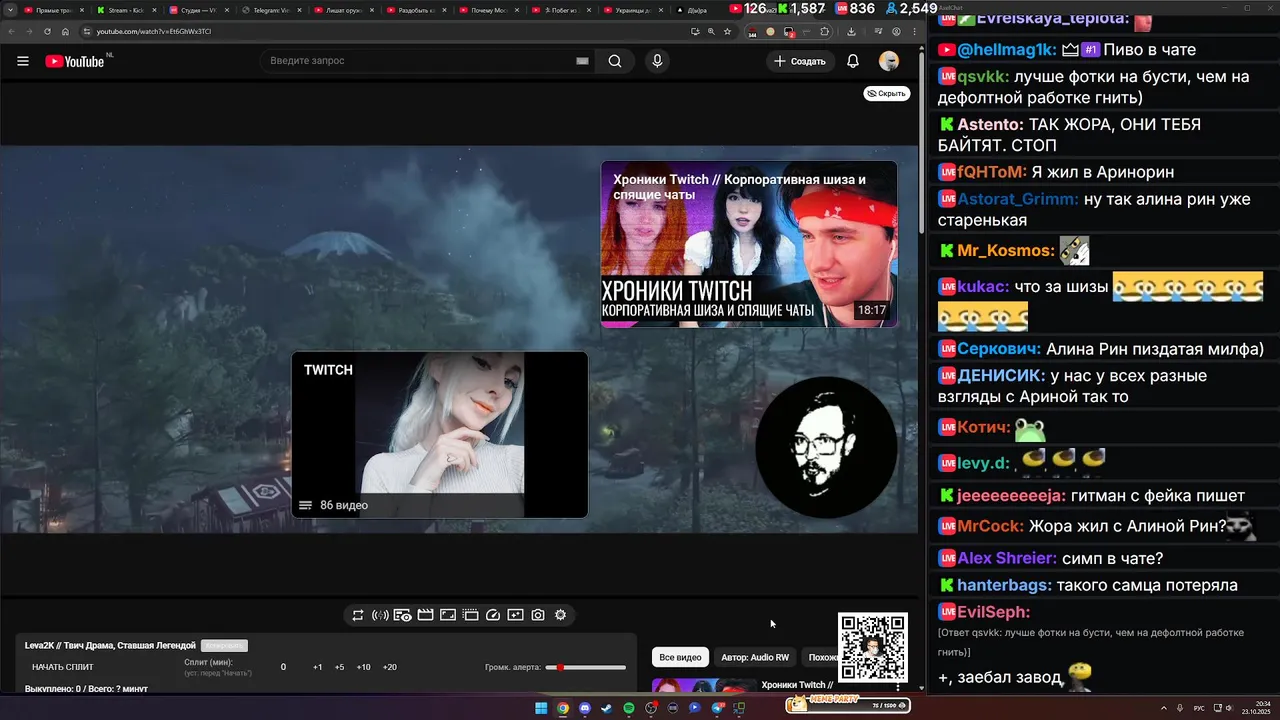Image resolution: width=1280 pixels, height=720 pixels.
Task: Reload the page with the refresh icon
Action: 48,31
